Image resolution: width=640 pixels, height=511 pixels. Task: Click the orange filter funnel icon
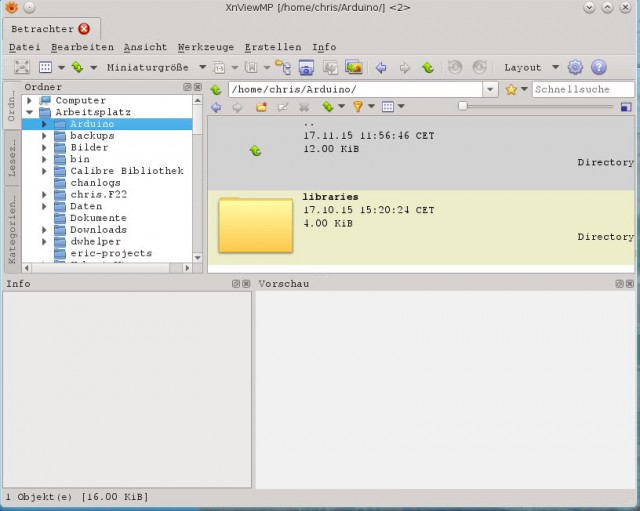click(358, 107)
